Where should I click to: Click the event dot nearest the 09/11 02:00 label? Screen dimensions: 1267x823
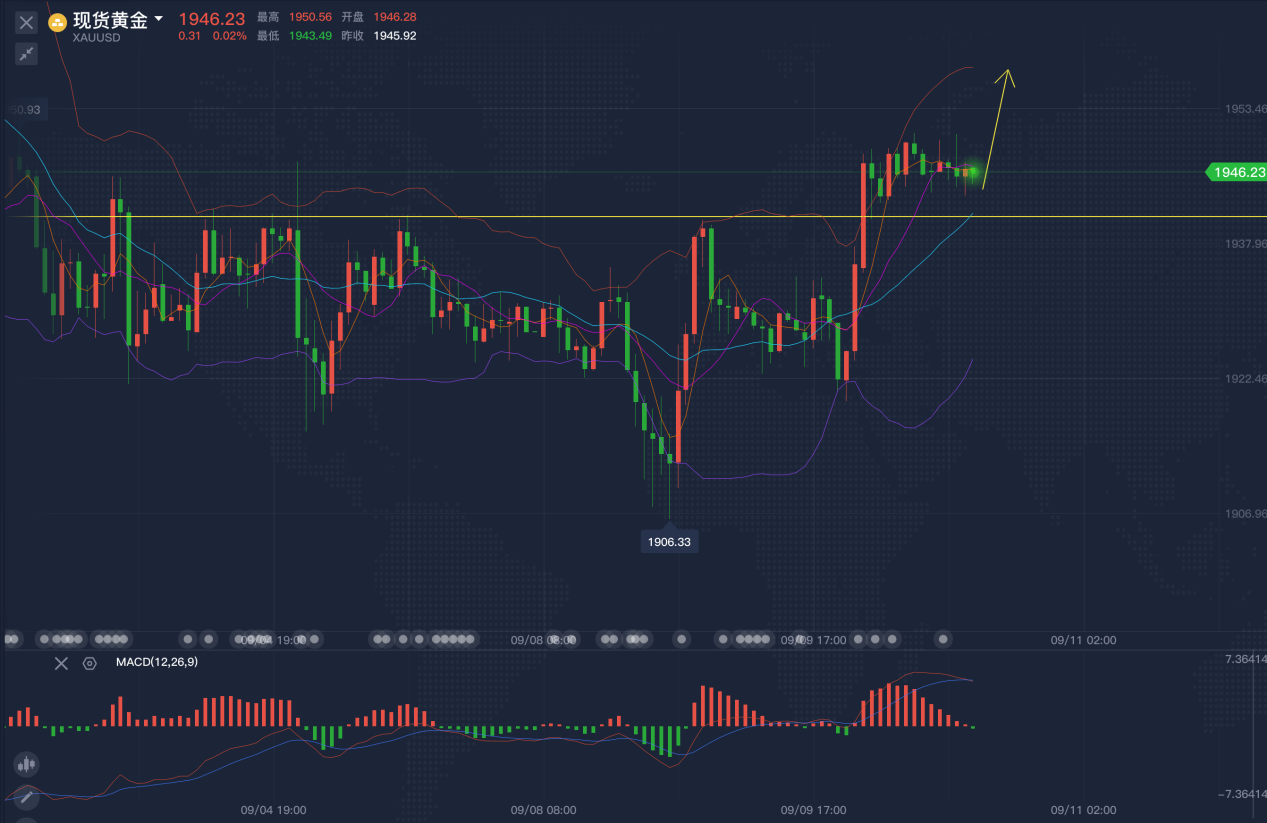tap(943, 638)
